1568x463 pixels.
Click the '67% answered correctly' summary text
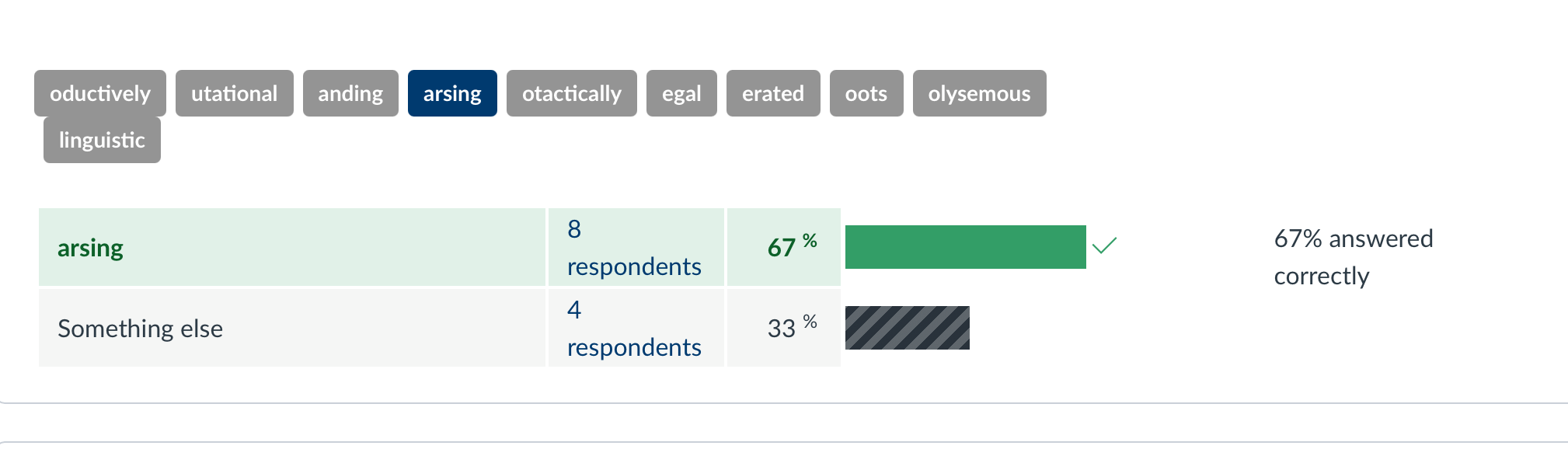tap(1353, 257)
